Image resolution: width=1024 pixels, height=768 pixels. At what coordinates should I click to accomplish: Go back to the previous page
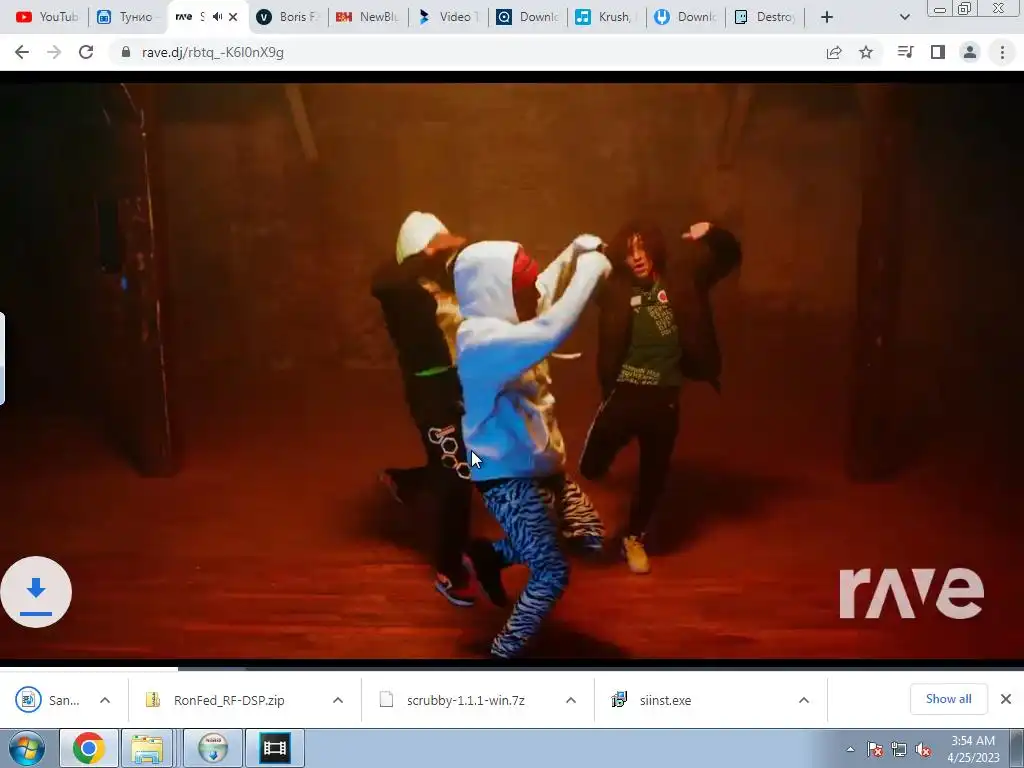tap(22, 52)
